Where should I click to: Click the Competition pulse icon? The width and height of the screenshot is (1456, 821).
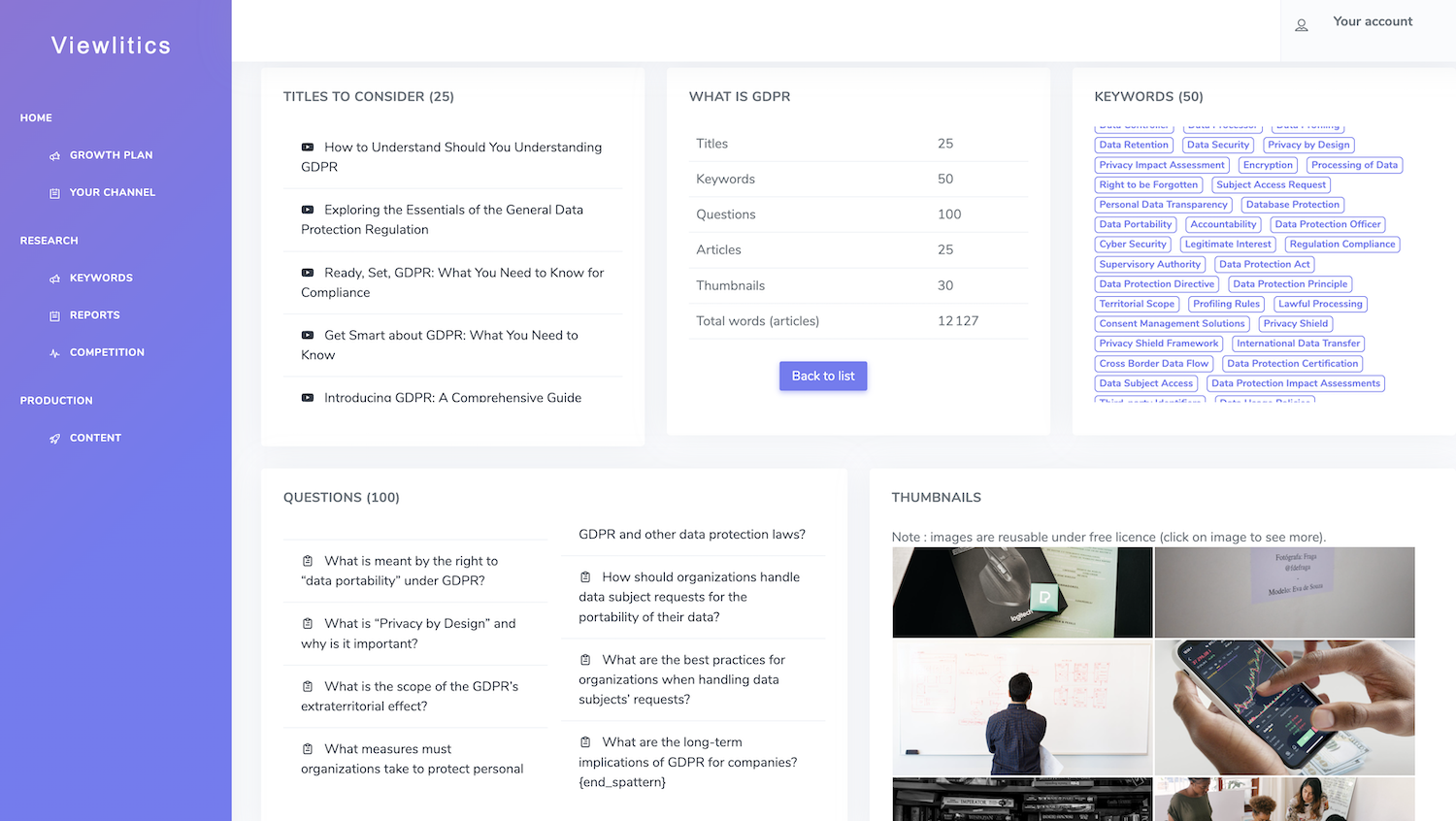pyautogui.click(x=55, y=353)
